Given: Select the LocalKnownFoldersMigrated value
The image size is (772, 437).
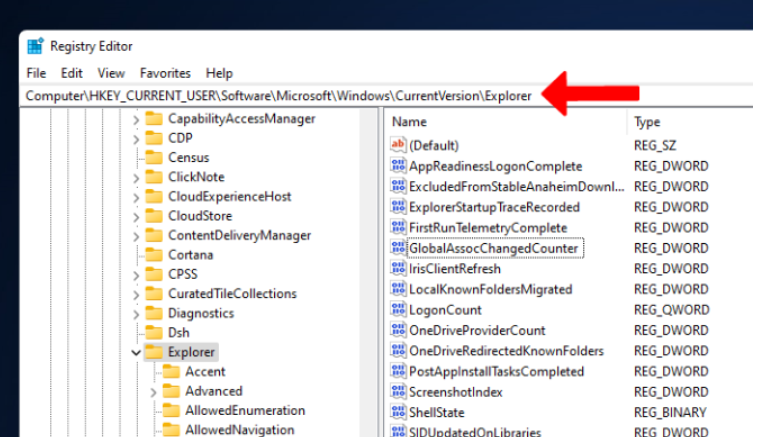Looking at the screenshot, I should pos(491,289).
